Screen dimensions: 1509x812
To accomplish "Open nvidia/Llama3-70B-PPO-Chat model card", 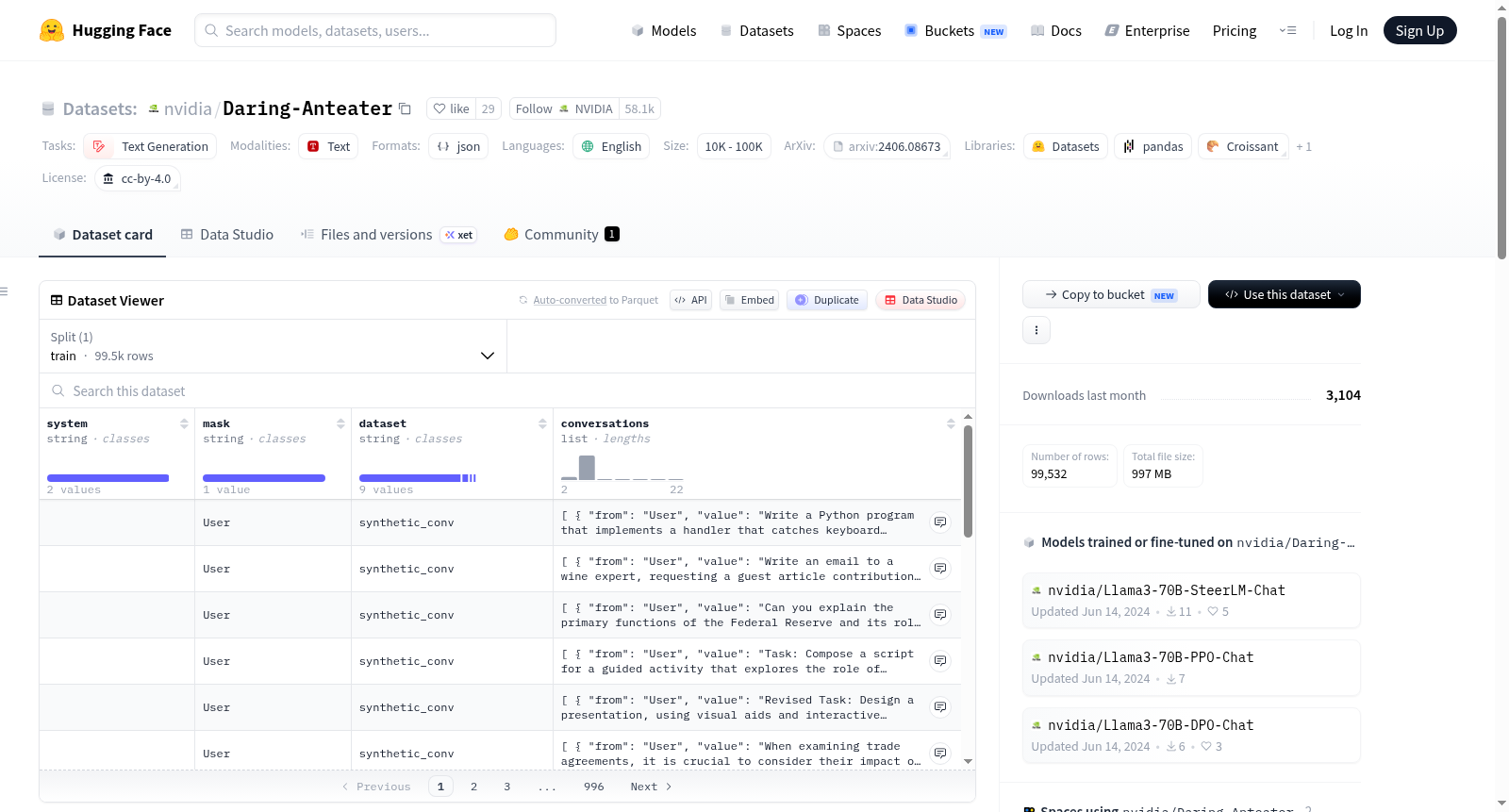I will point(1191,667).
